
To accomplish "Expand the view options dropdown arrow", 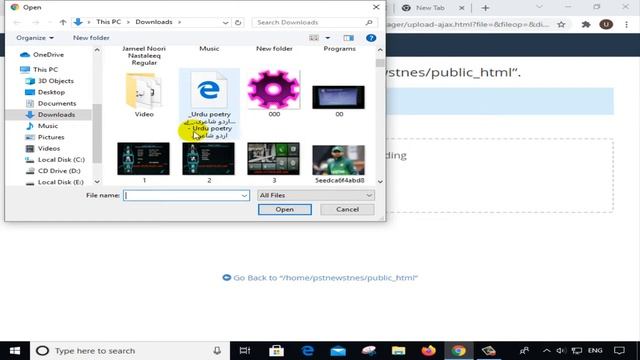I will [x=327, y=38].
